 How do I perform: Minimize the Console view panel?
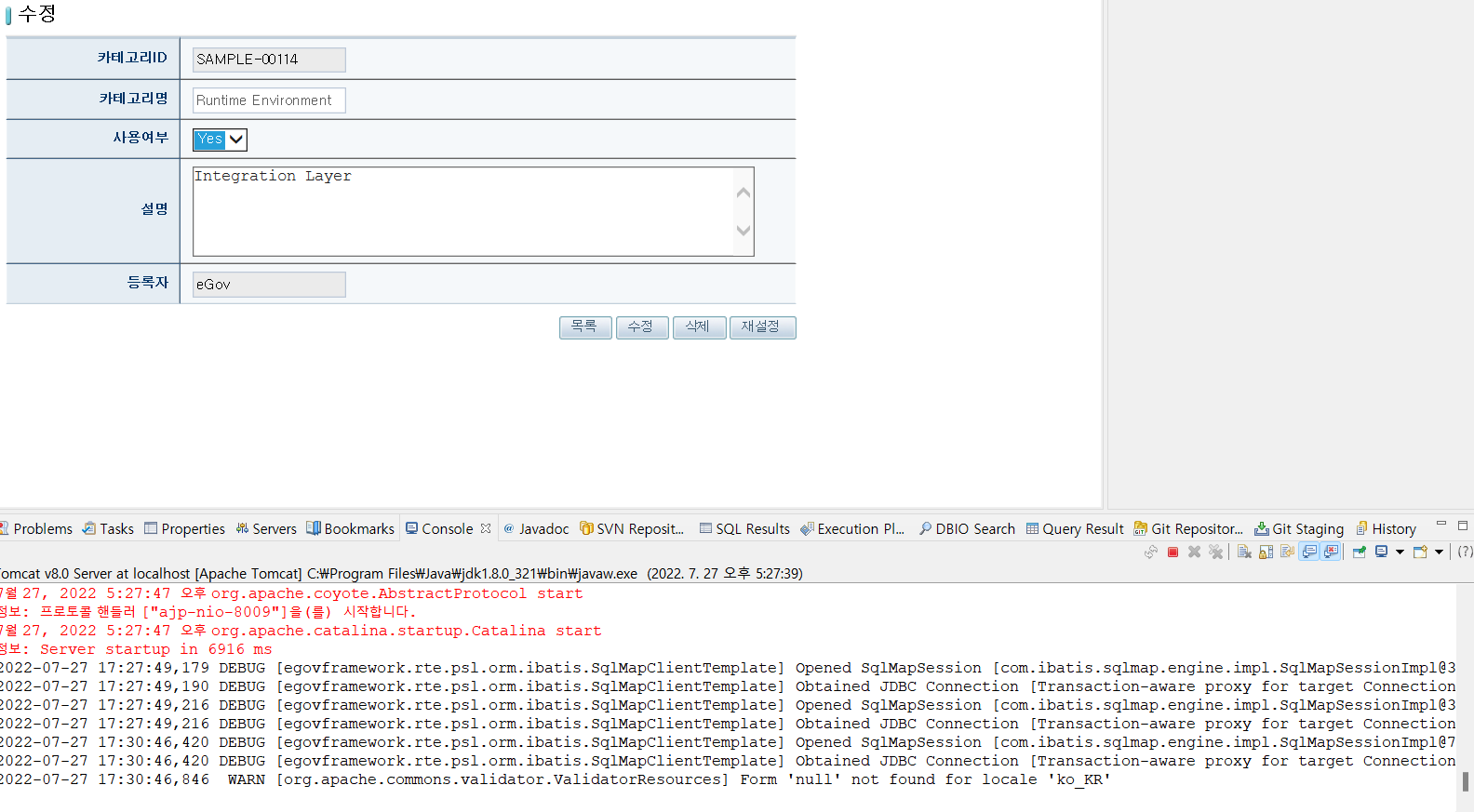[x=1441, y=525]
